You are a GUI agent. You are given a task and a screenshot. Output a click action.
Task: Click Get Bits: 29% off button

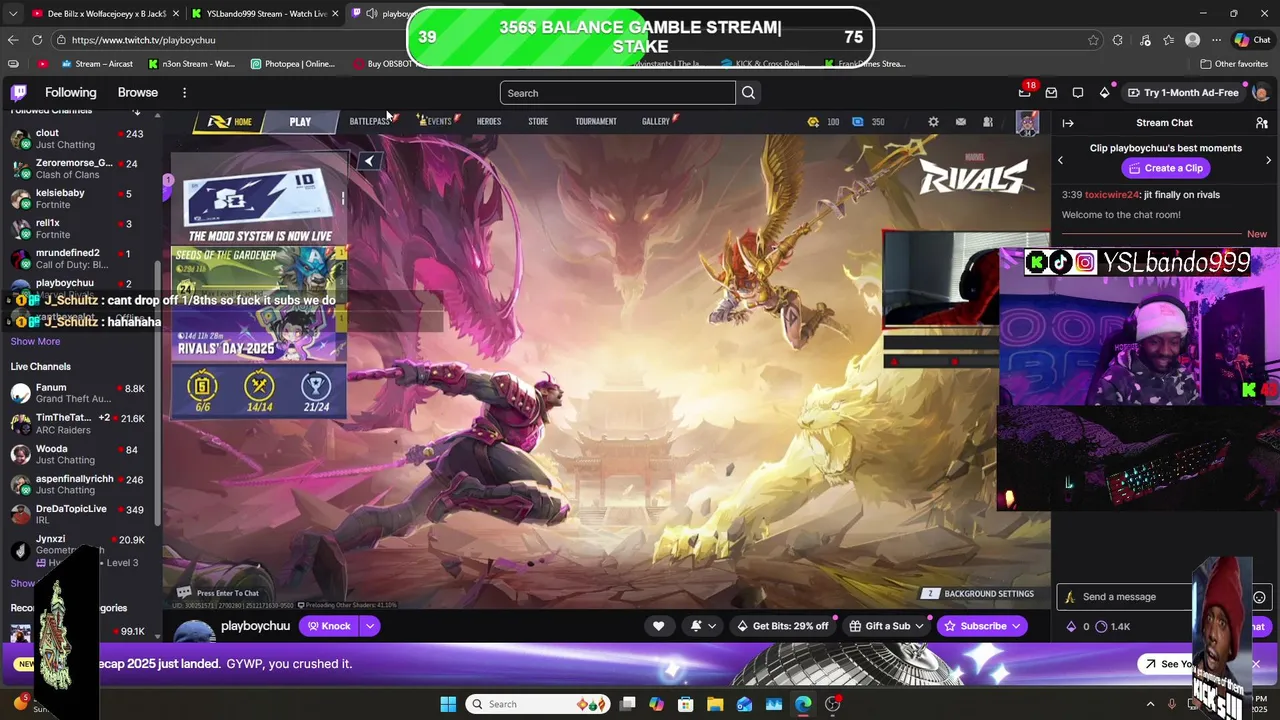click(782, 626)
